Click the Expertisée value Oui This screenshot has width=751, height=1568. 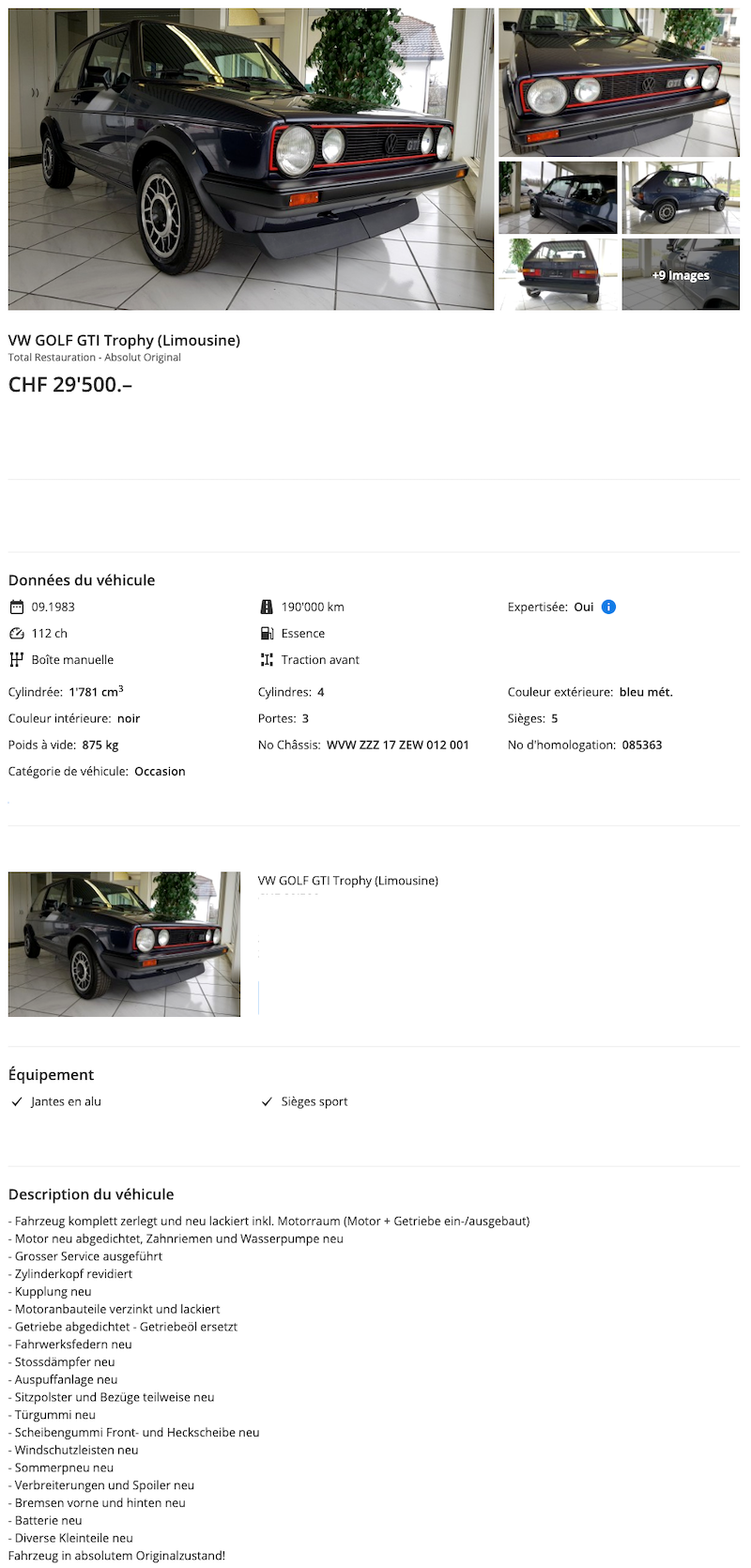point(584,607)
